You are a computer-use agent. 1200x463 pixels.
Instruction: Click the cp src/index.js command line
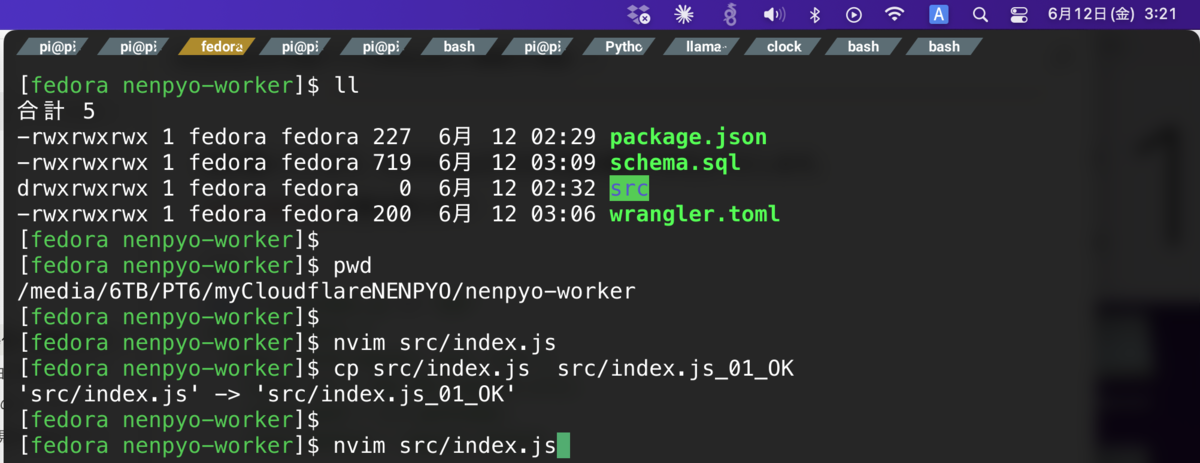(x=564, y=368)
